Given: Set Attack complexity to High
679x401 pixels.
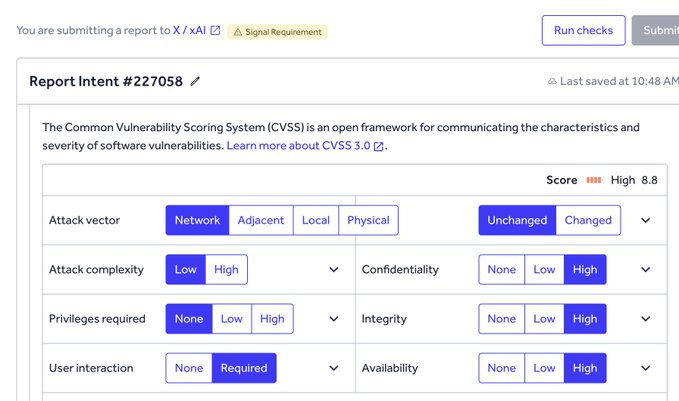Looking at the screenshot, I should [226, 270].
